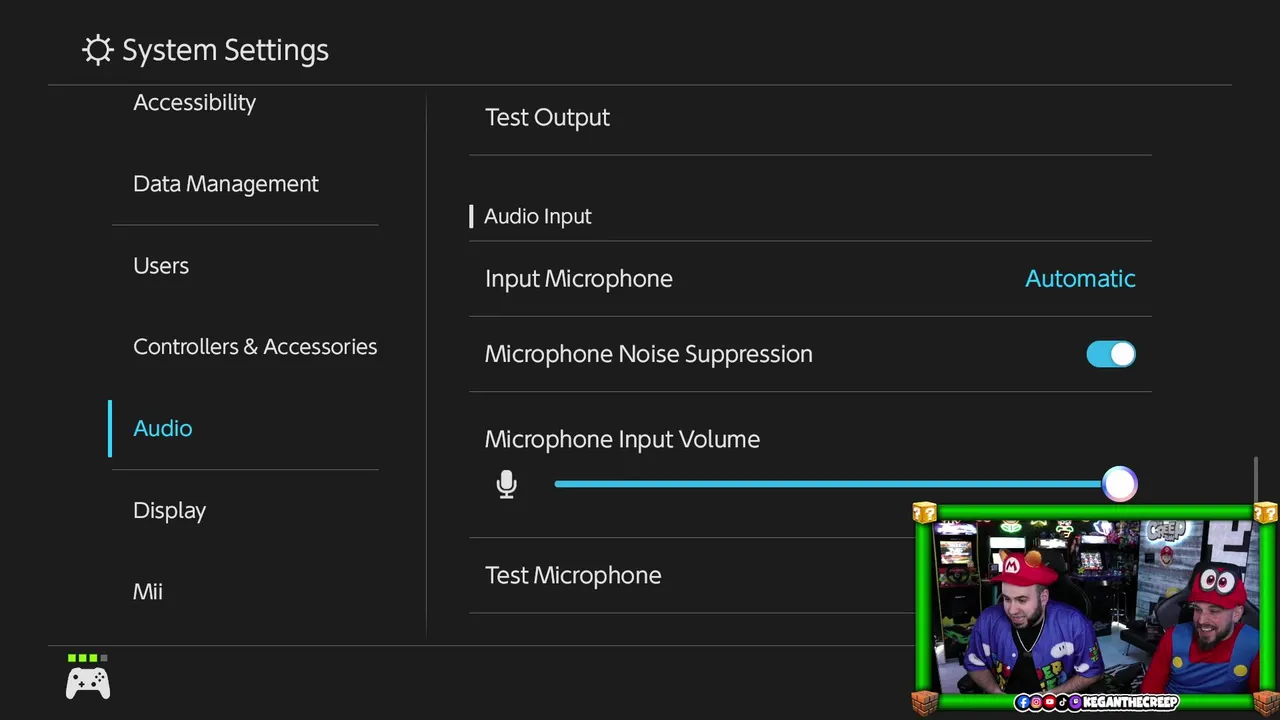Screen dimensions: 1280x720
Task: Open the Audio settings category
Action: point(162,428)
